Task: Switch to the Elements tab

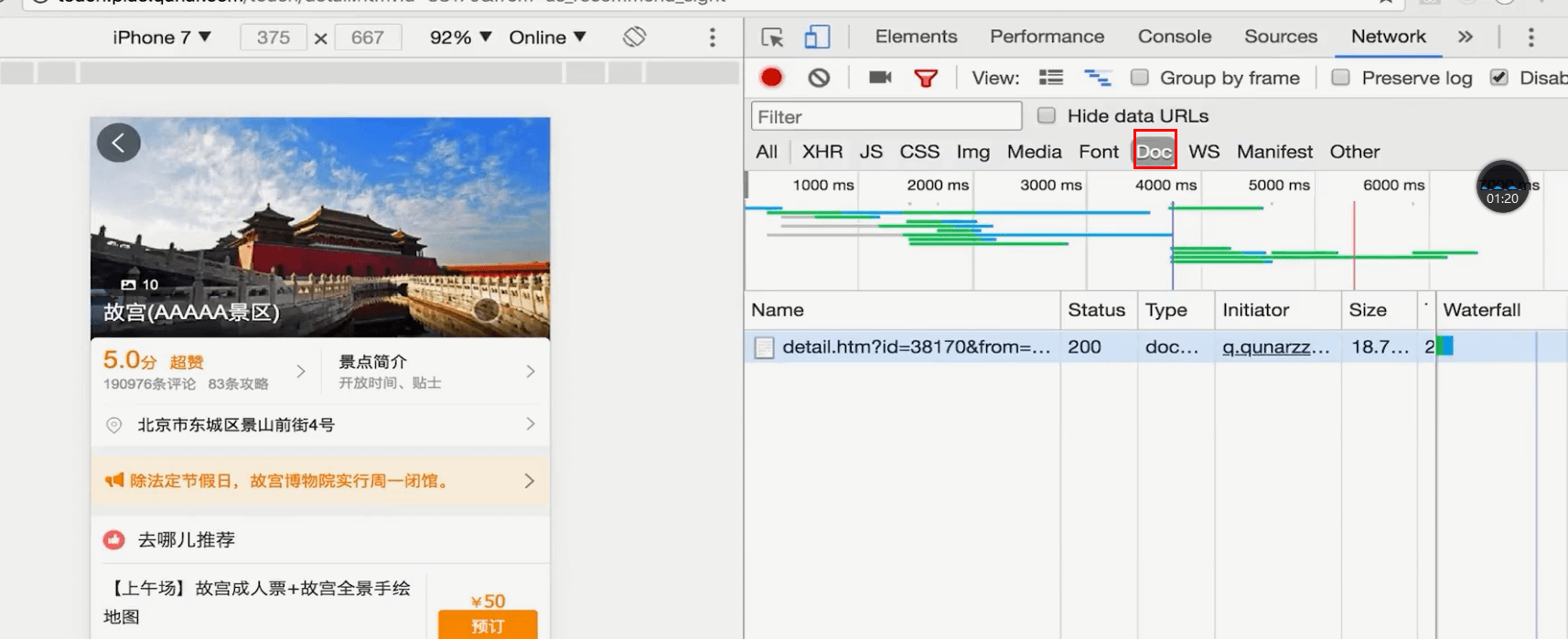Action: pyautogui.click(x=916, y=37)
